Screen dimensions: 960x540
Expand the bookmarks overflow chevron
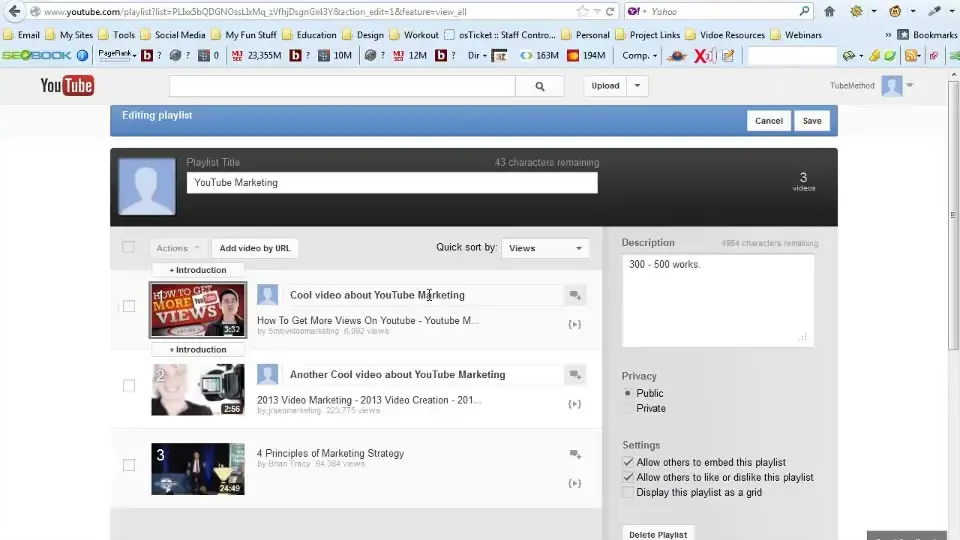pos(888,35)
